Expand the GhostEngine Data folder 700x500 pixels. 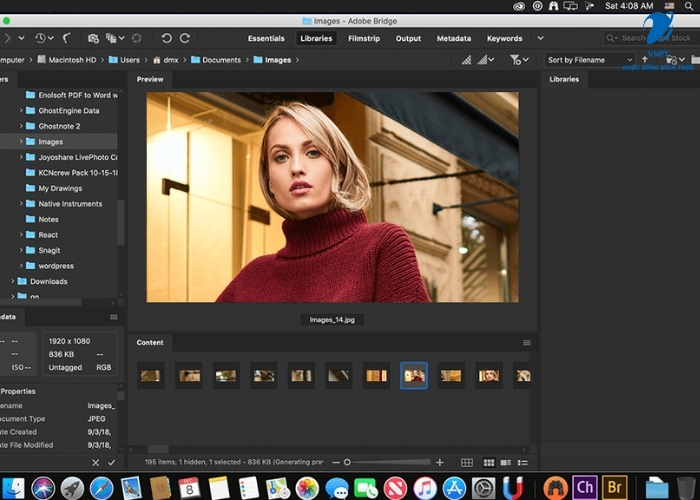click(21, 110)
